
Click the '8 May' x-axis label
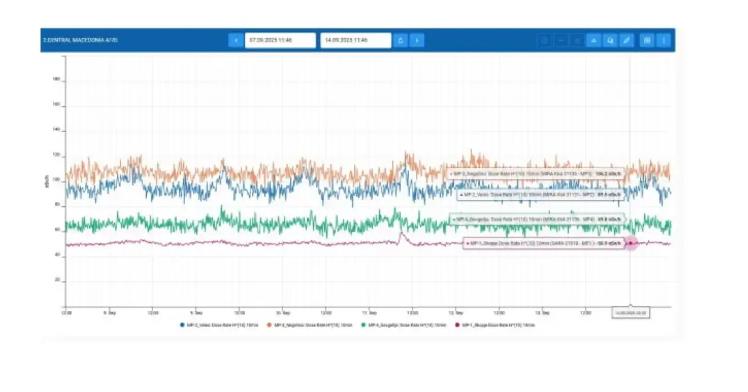coord(109,313)
